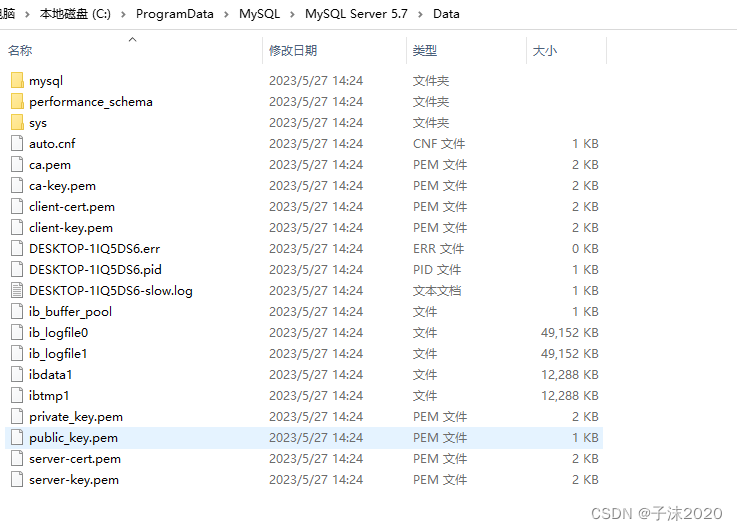Click the ib_logfile1 file icon

[x=17, y=353]
